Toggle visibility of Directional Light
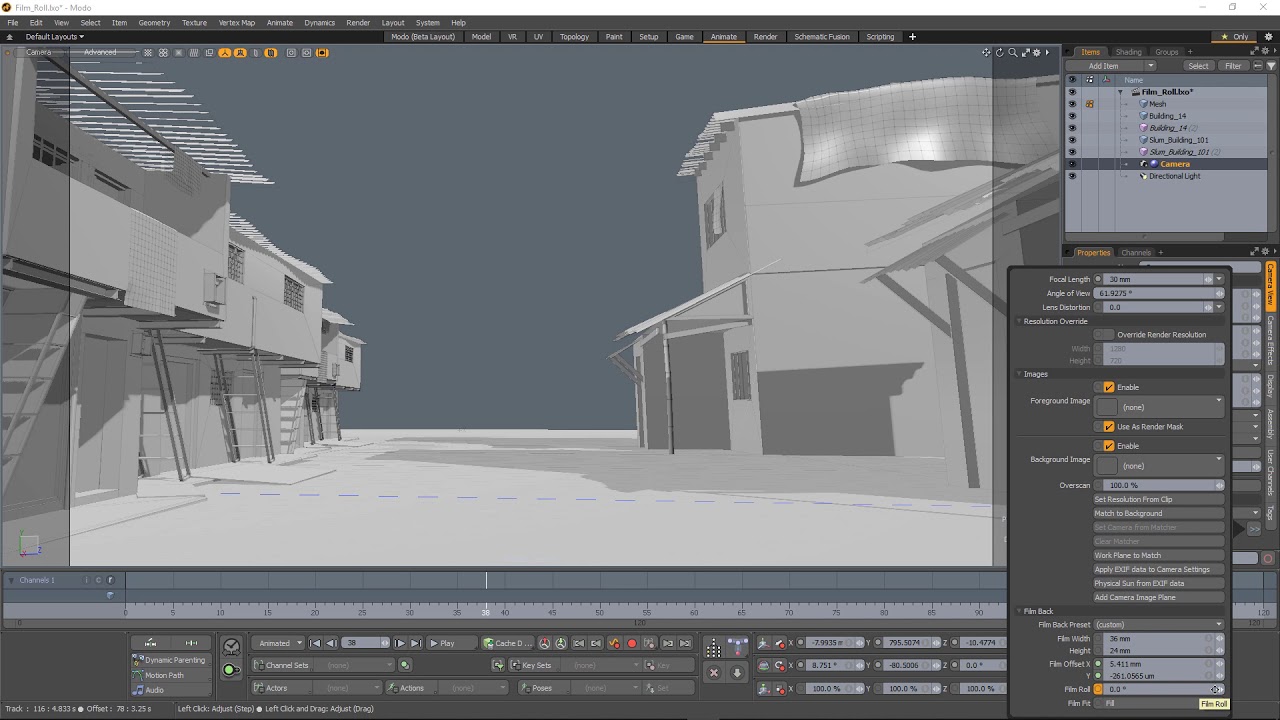This screenshot has width=1280, height=720. click(x=1072, y=176)
